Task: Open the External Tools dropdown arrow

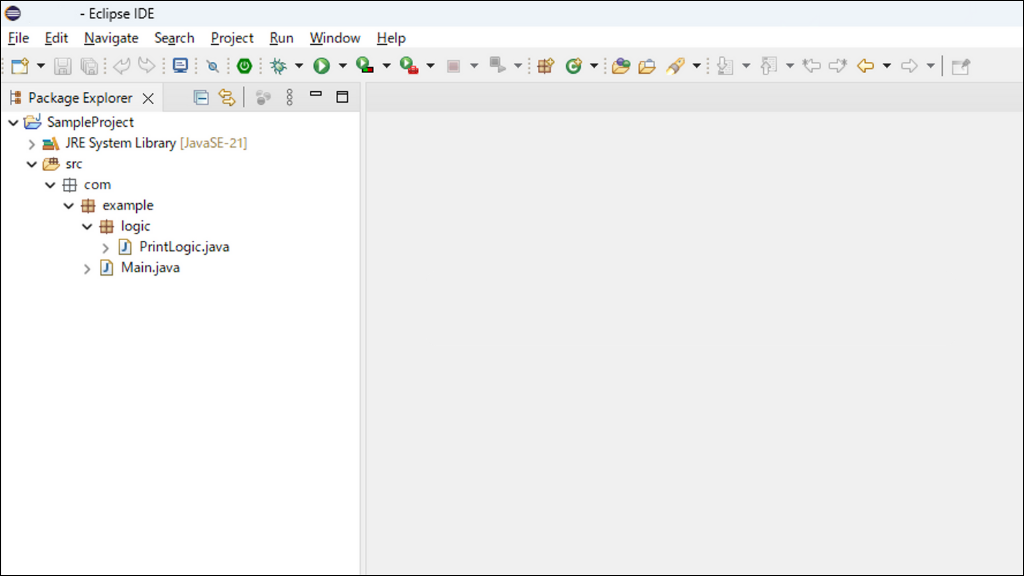Action: click(x=430, y=66)
